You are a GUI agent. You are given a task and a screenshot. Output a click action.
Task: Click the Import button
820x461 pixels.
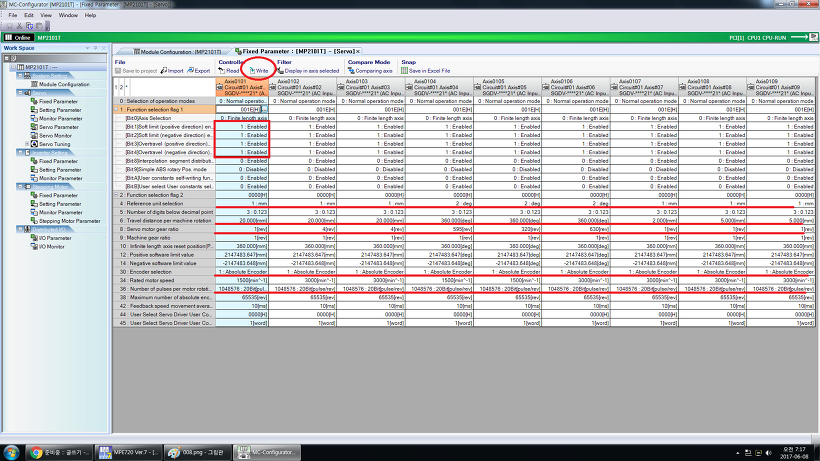[x=172, y=71]
